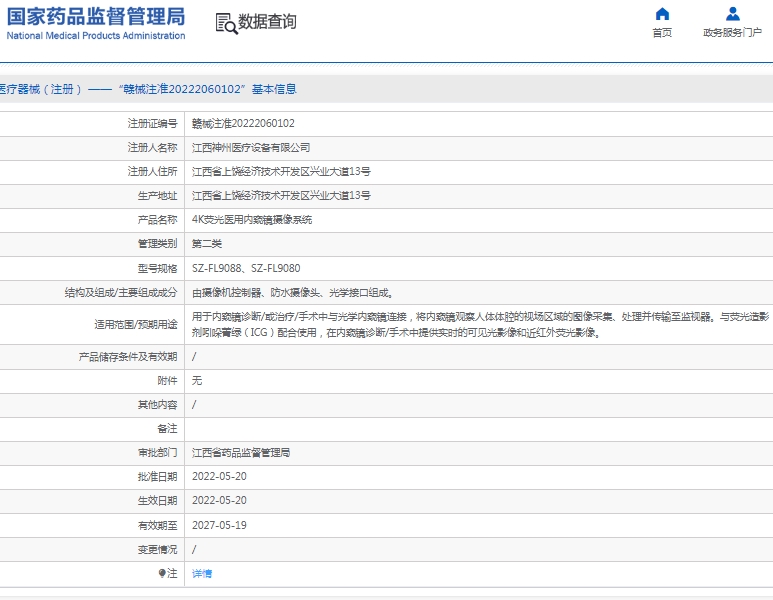Click the 备注 label
The height and width of the screenshot is (600, 773).
(167, 428)
